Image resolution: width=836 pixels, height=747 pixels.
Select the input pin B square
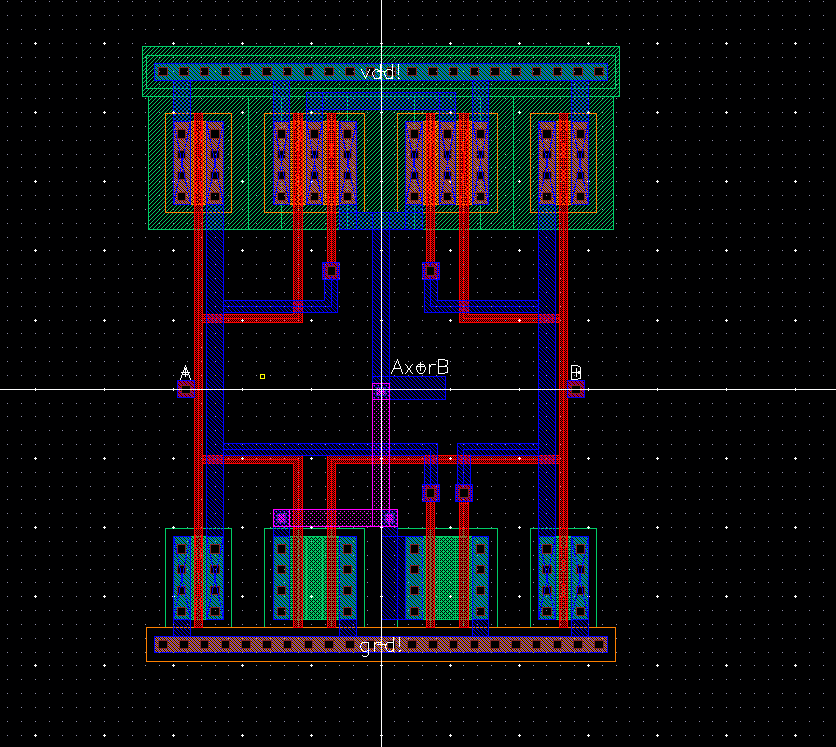click(576, 389)
